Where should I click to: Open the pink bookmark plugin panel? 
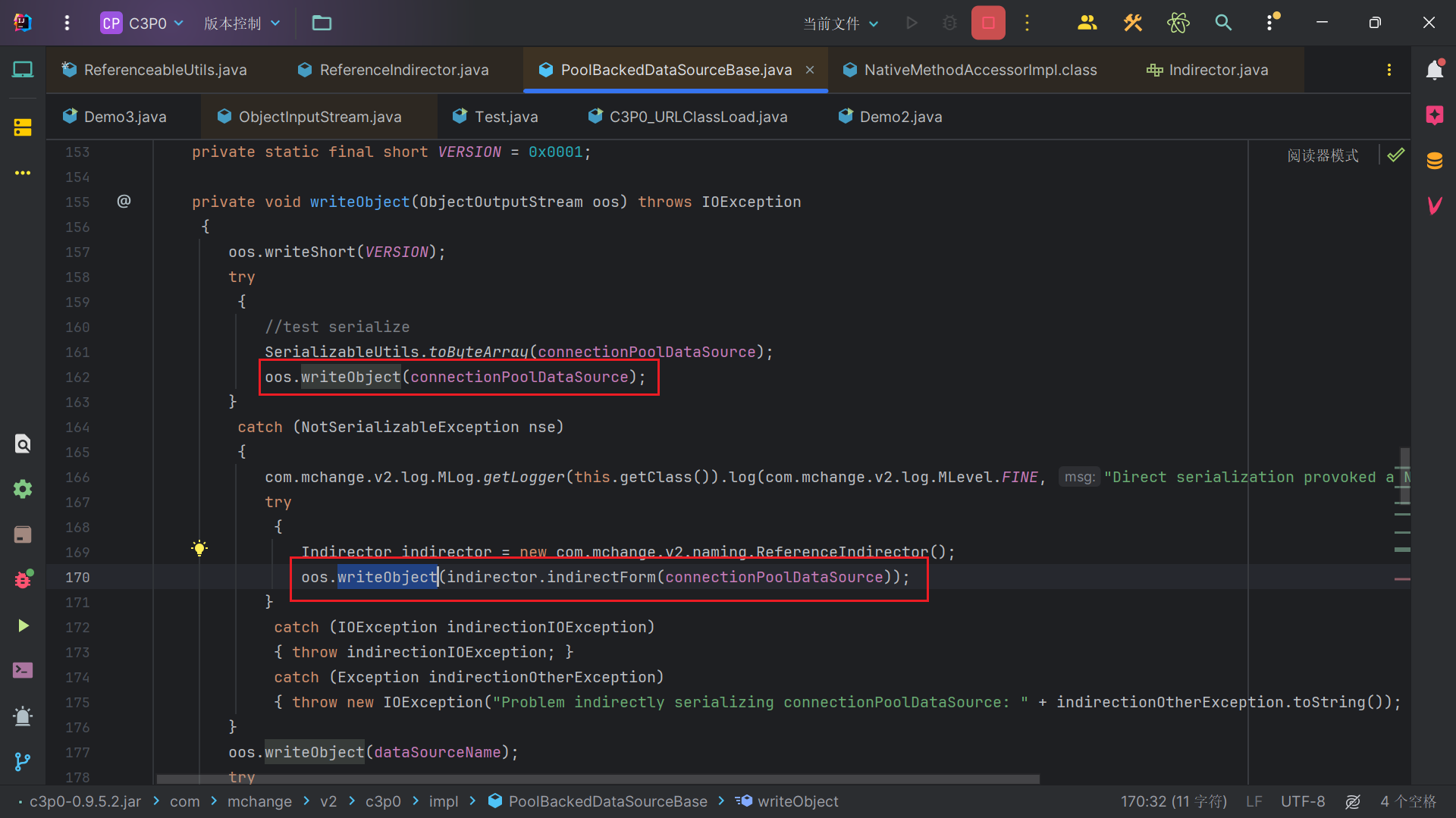pos(1434,115)
